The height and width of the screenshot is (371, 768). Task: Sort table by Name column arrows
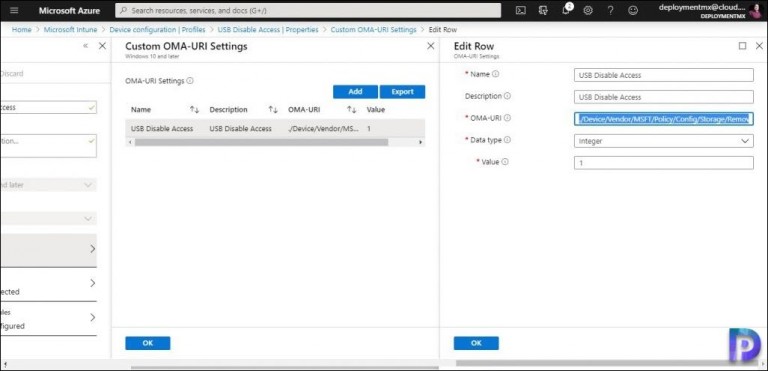[194, 110]
